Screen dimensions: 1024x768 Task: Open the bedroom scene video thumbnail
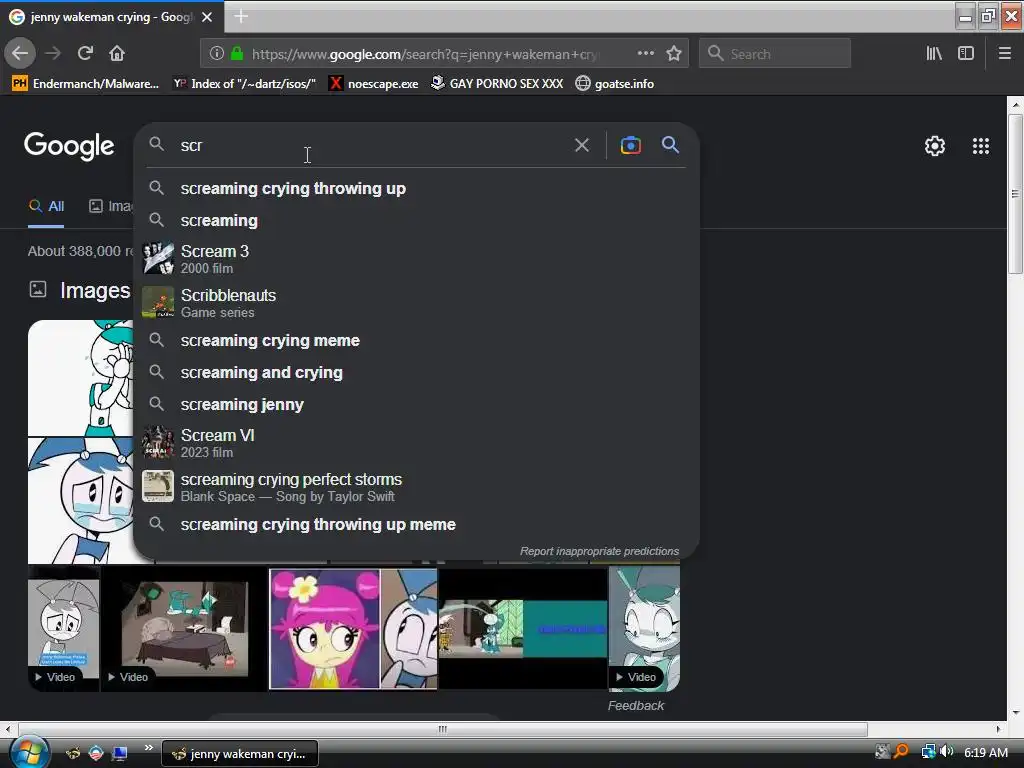(x=184, y=629)
